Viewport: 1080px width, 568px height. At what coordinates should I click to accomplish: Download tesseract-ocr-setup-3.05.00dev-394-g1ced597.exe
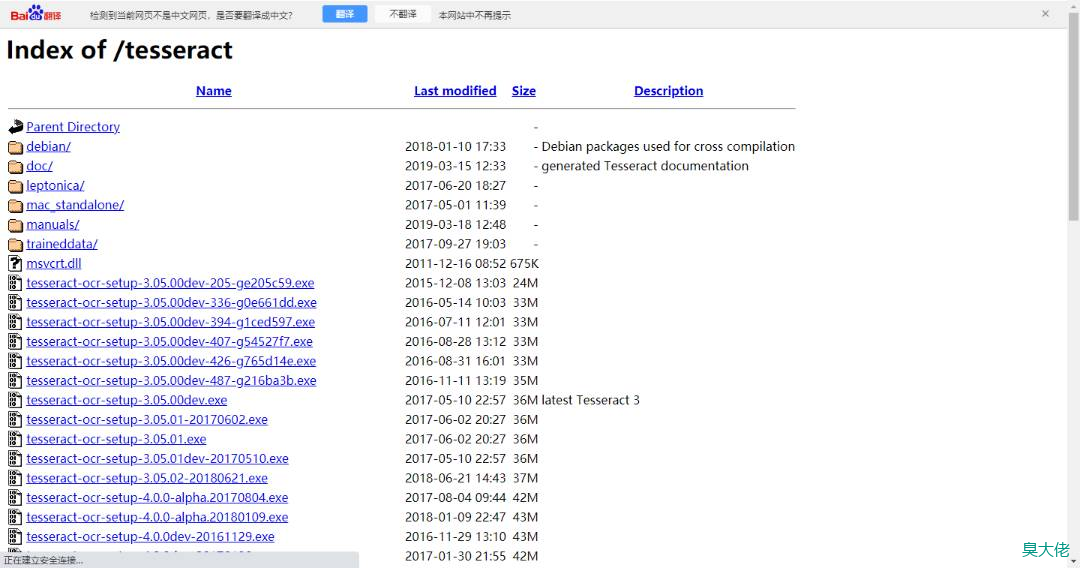click(x=171, y=322)
